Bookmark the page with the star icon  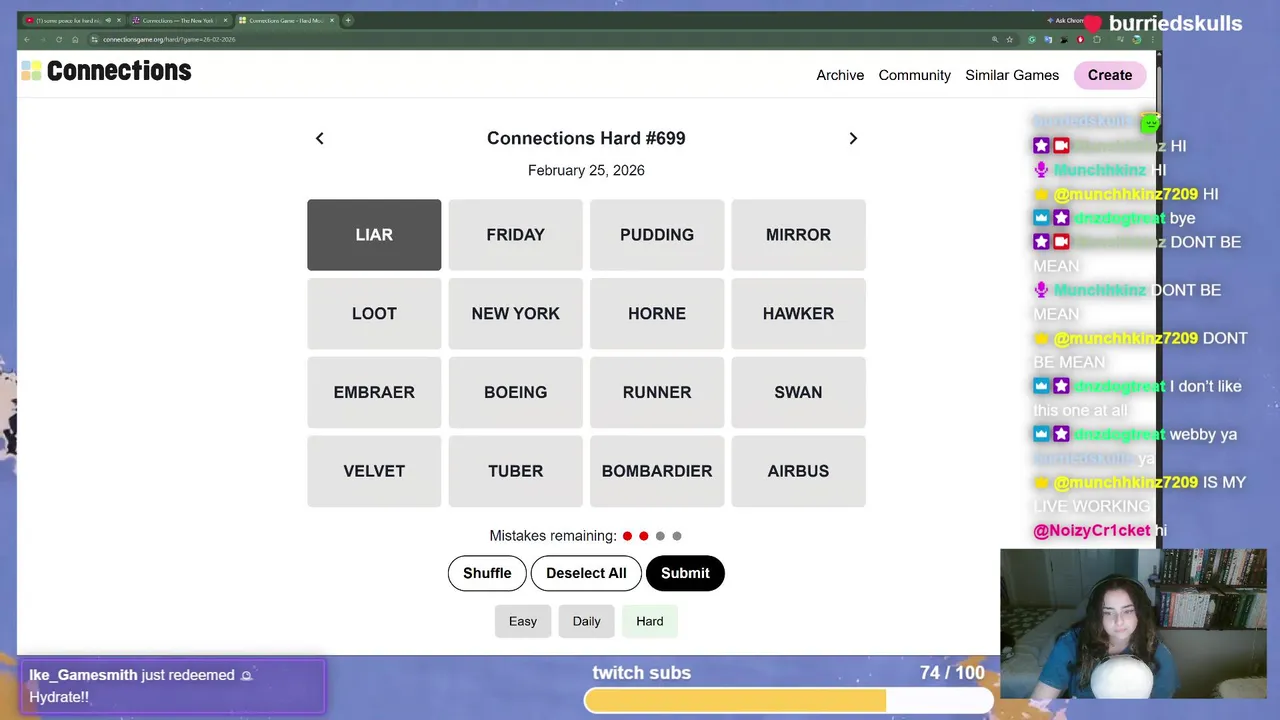click(1009, 40)
